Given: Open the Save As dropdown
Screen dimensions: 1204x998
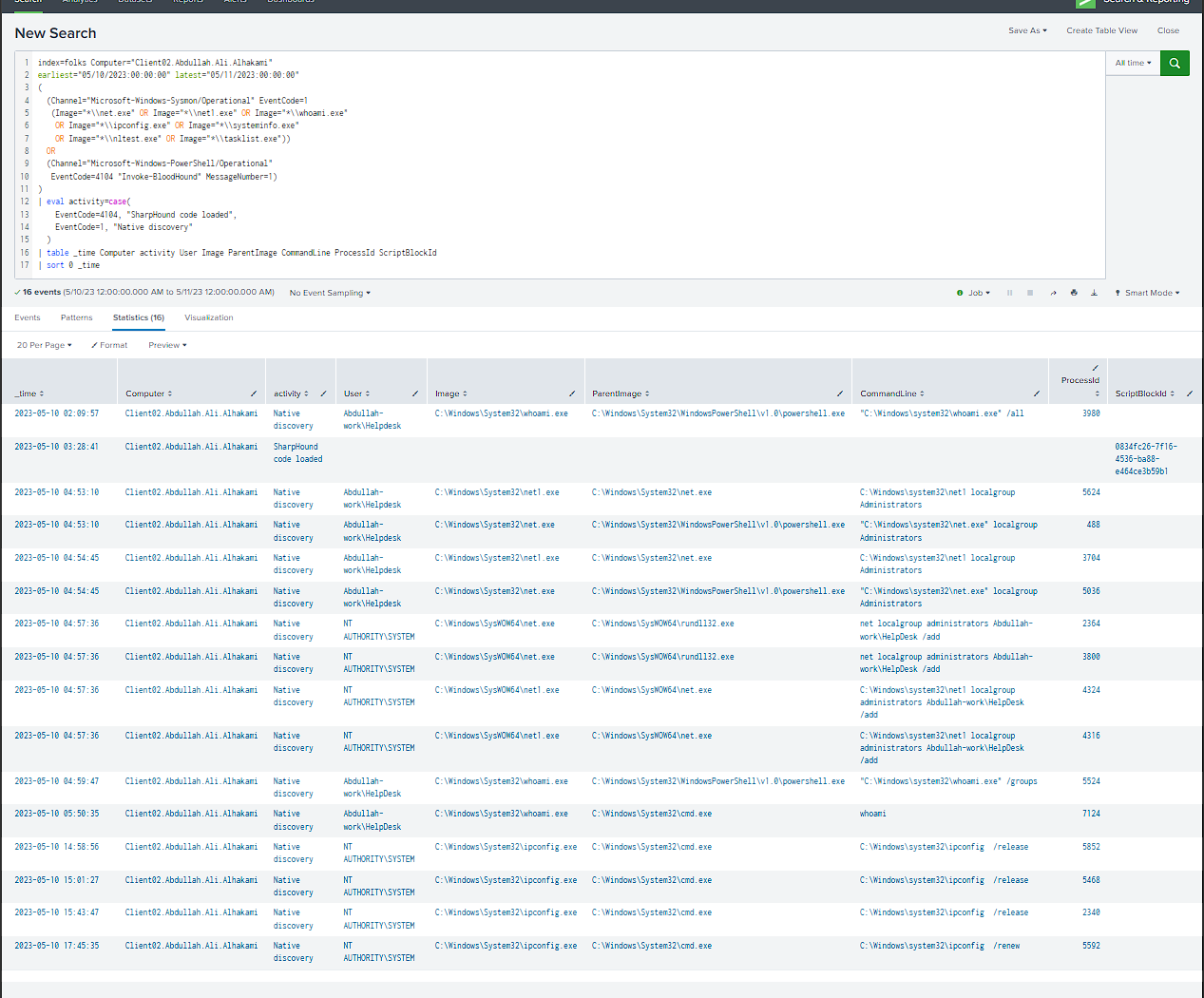Looking at the screenshot, I should 1027,30.
